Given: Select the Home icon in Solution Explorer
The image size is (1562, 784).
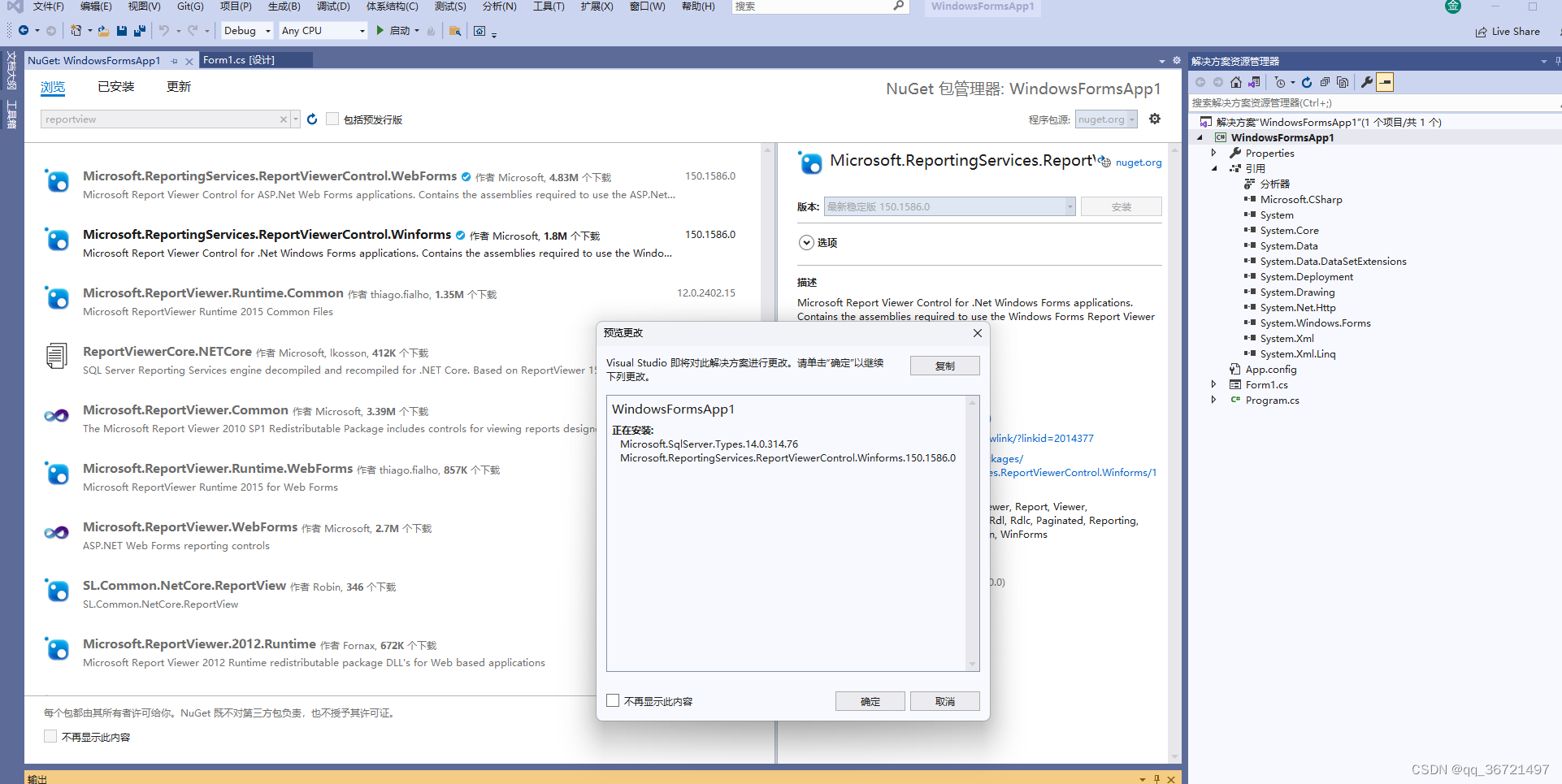Looking at the screenshot, I should tap(1235, 82).
